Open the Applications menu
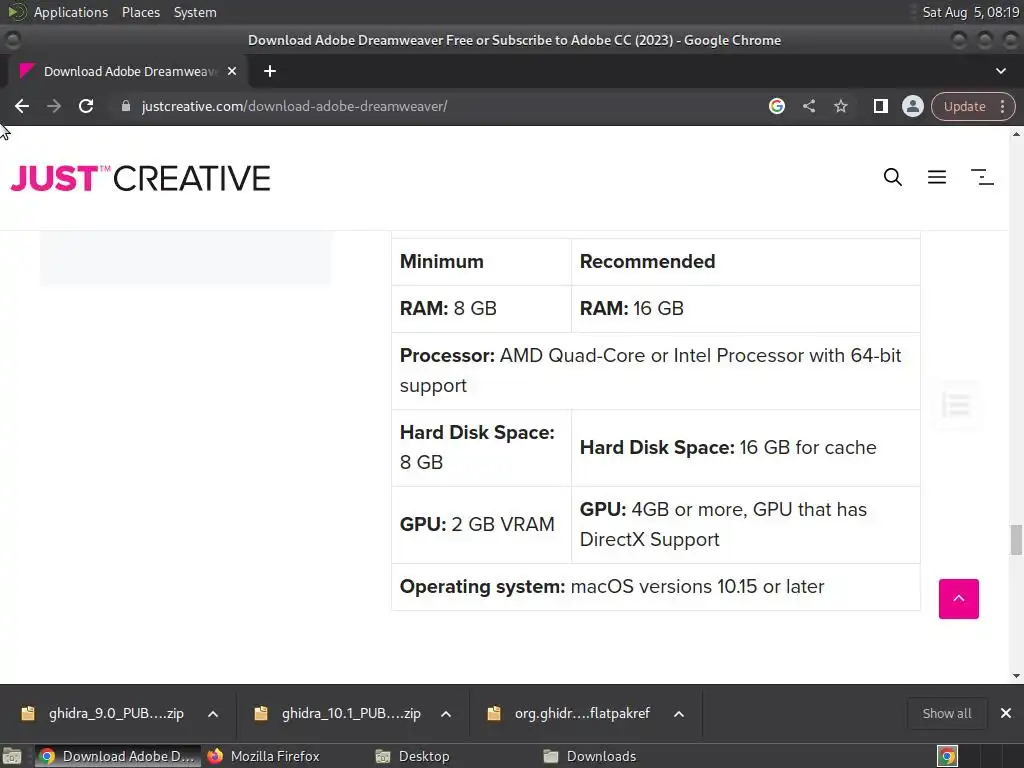The height and width of the screenshot is (768, 1024). [x=71, y=12]
